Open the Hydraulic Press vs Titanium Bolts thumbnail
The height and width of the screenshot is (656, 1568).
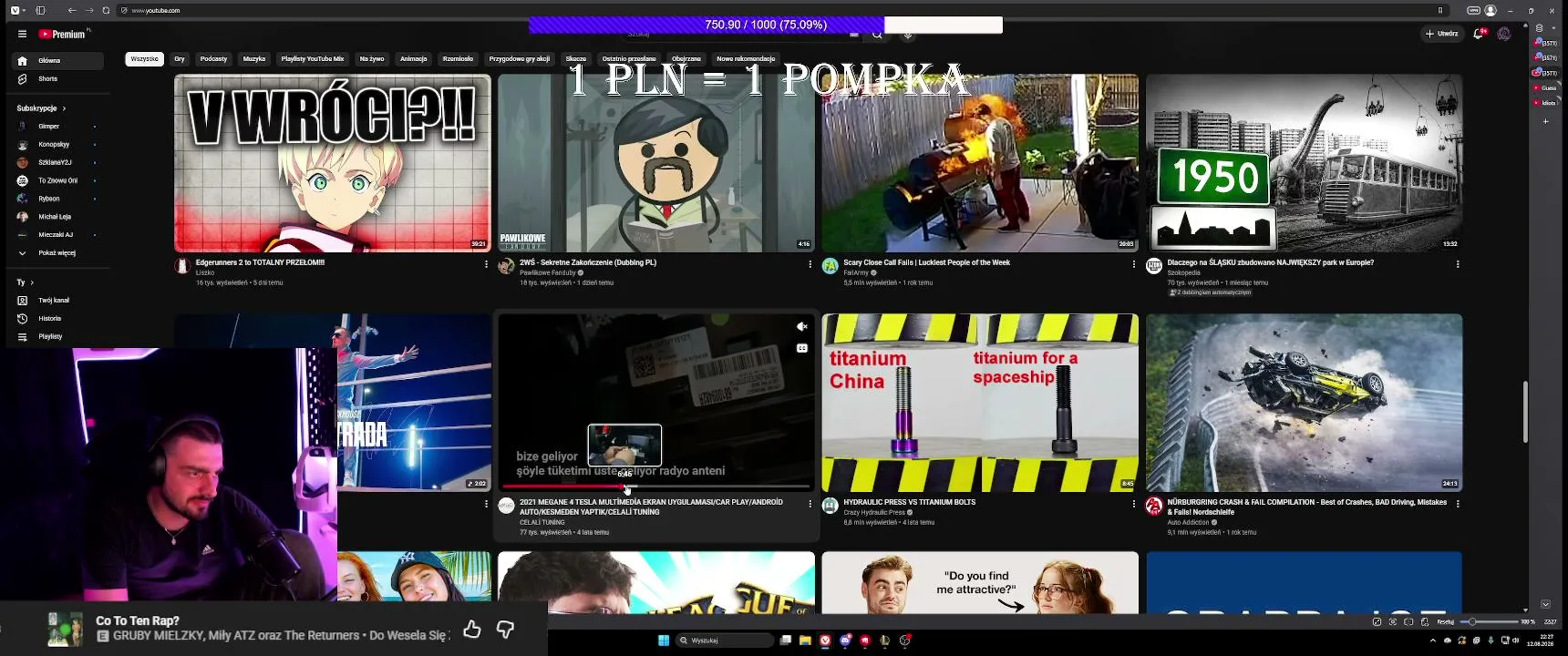coord(980,403)
